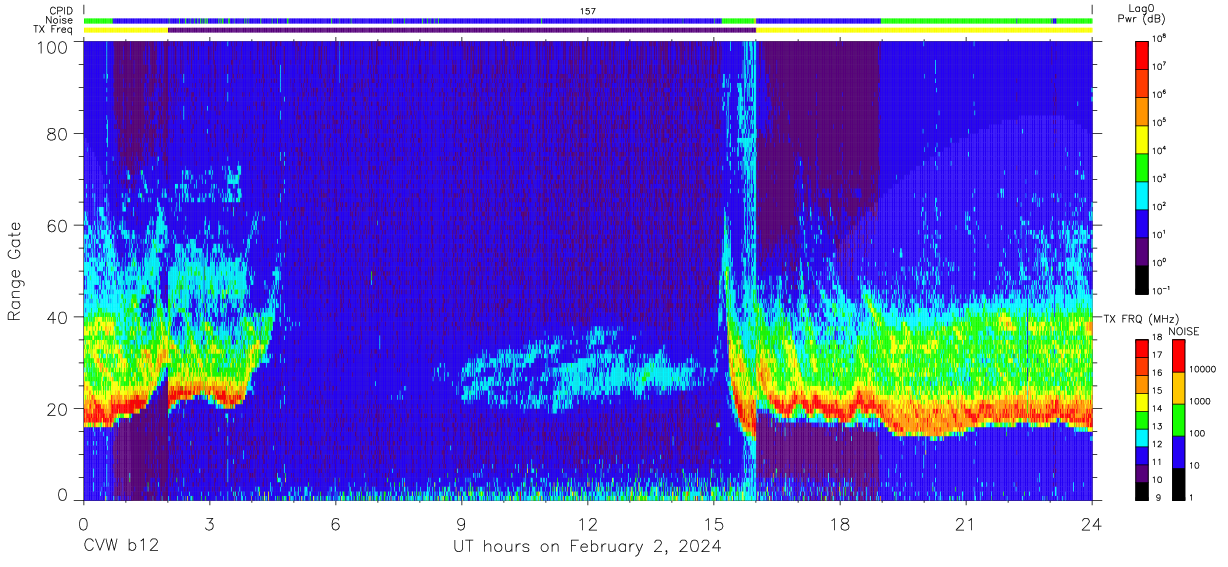This screenshot has height=567, width=1228.
Task: Click the Noise status strip above the plot
Action: pyautogui.click(x=588, y=21)
